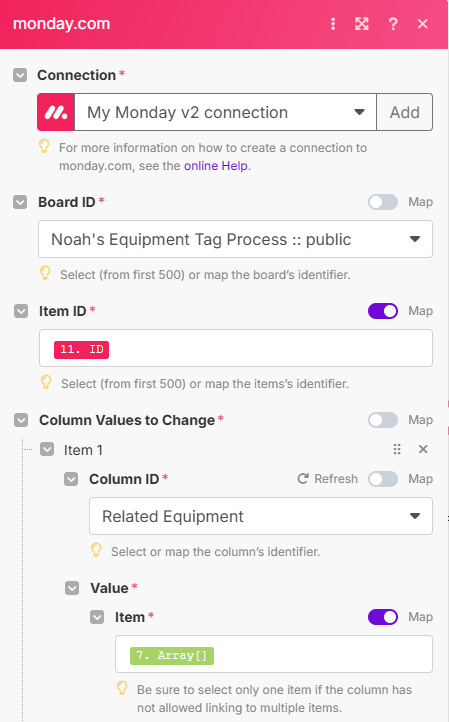Open the three-dot options menu in header
The width and height of the screenshot is (449, 722).
pyautogui.click(x=333, y=24)
